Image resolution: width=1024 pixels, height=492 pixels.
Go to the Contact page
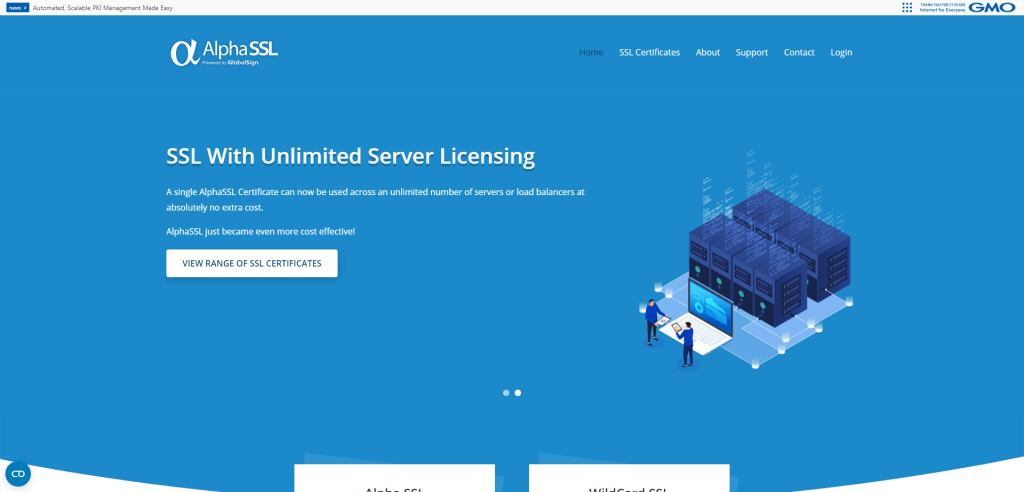(799, 52)
